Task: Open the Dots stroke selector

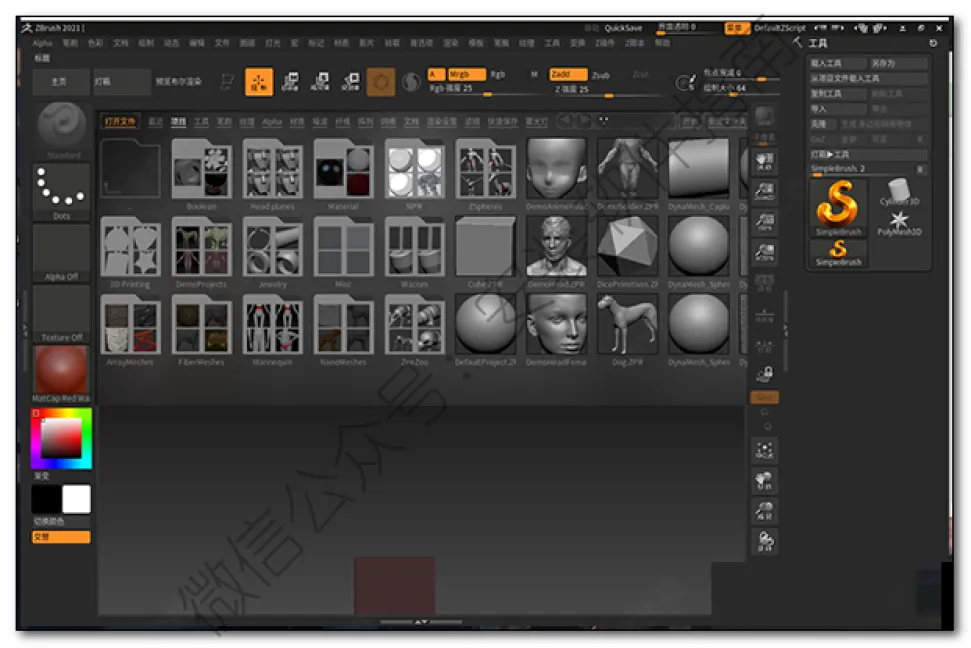Action: (x=62, y=191)
